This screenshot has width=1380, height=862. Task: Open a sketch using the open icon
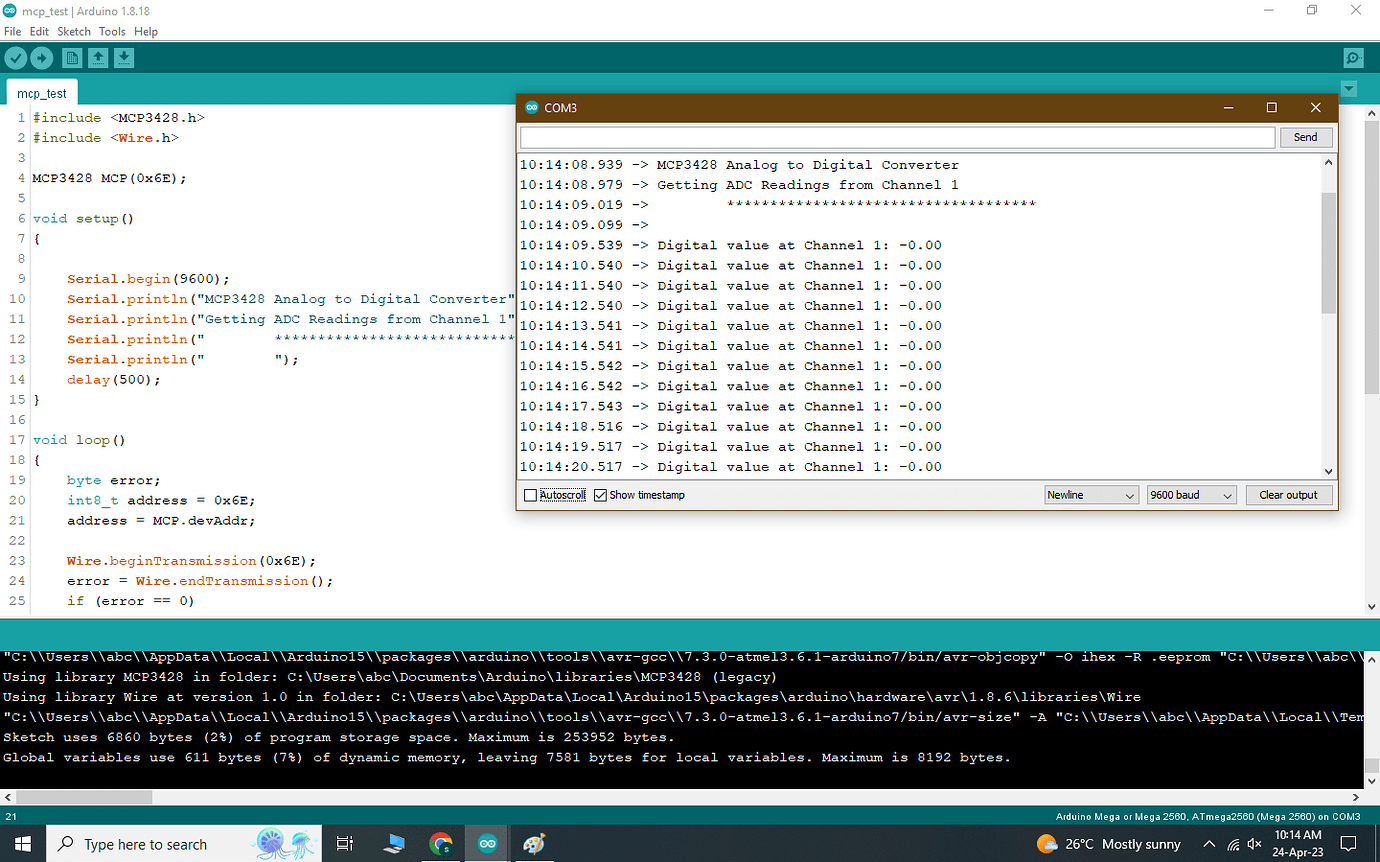(x=98, y=57)
